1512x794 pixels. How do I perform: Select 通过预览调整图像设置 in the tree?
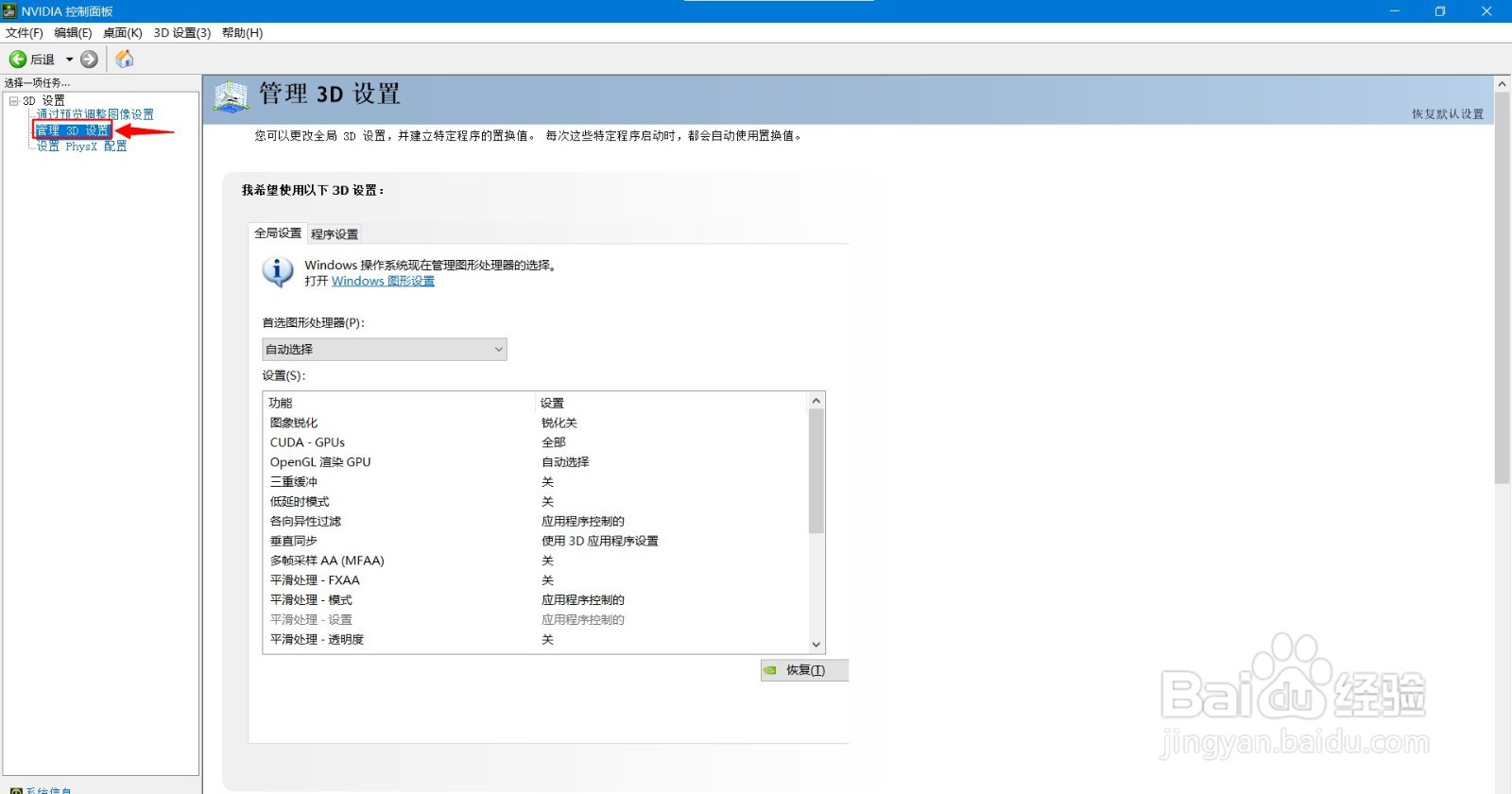click(x=94, y=114)
